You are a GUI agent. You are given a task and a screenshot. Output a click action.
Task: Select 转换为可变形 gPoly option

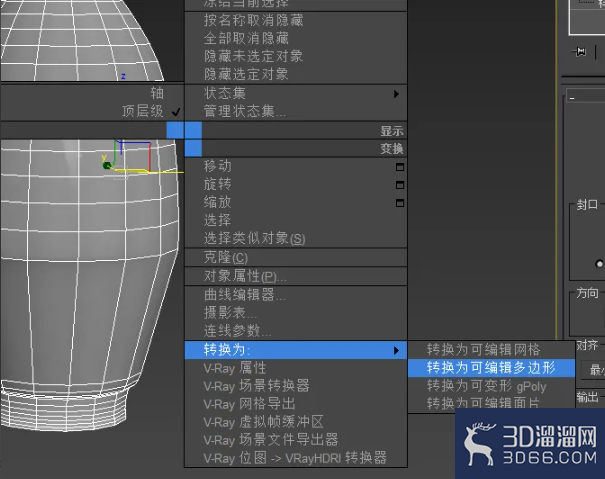tap(487, 386)
